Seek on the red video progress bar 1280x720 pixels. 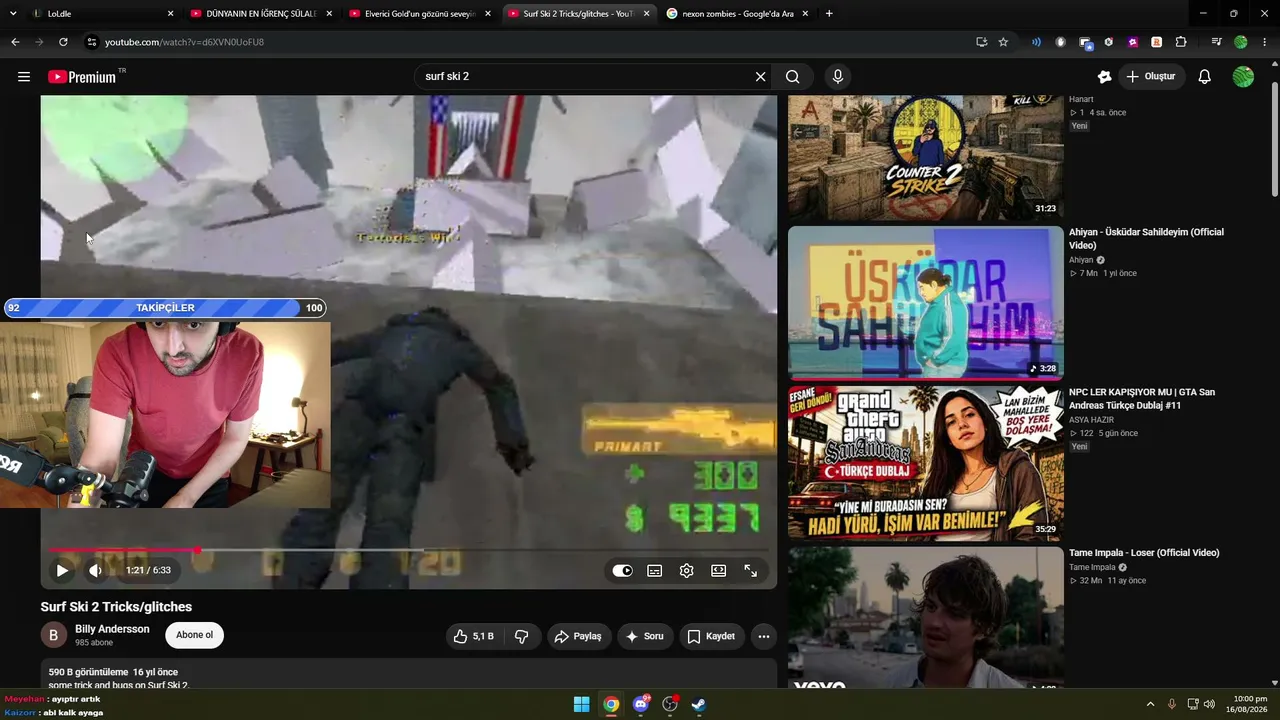[408, 550]
